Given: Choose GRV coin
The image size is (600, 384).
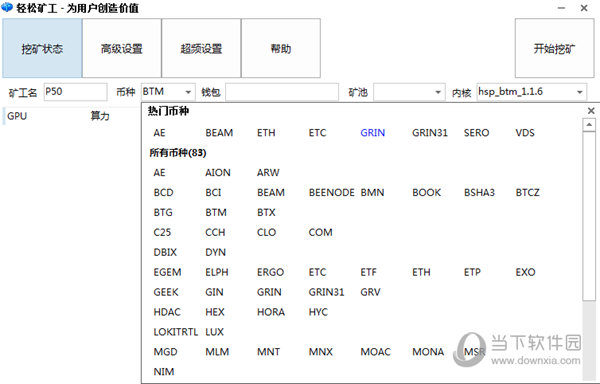Looking at the screenshot, I should point(370,292).
